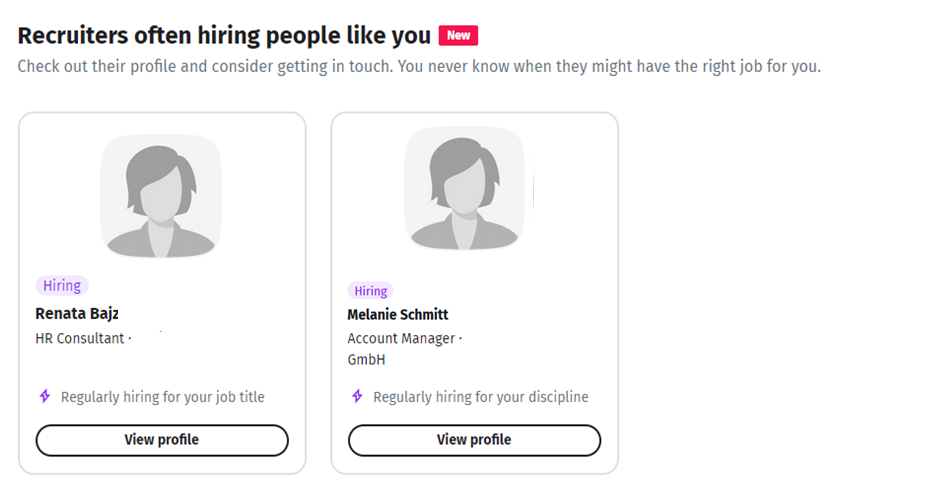The height and width of the screenshot is (480, 940).
Task: Select the Hiring badge above Melanie Schmitt
Action: (370, 291)
